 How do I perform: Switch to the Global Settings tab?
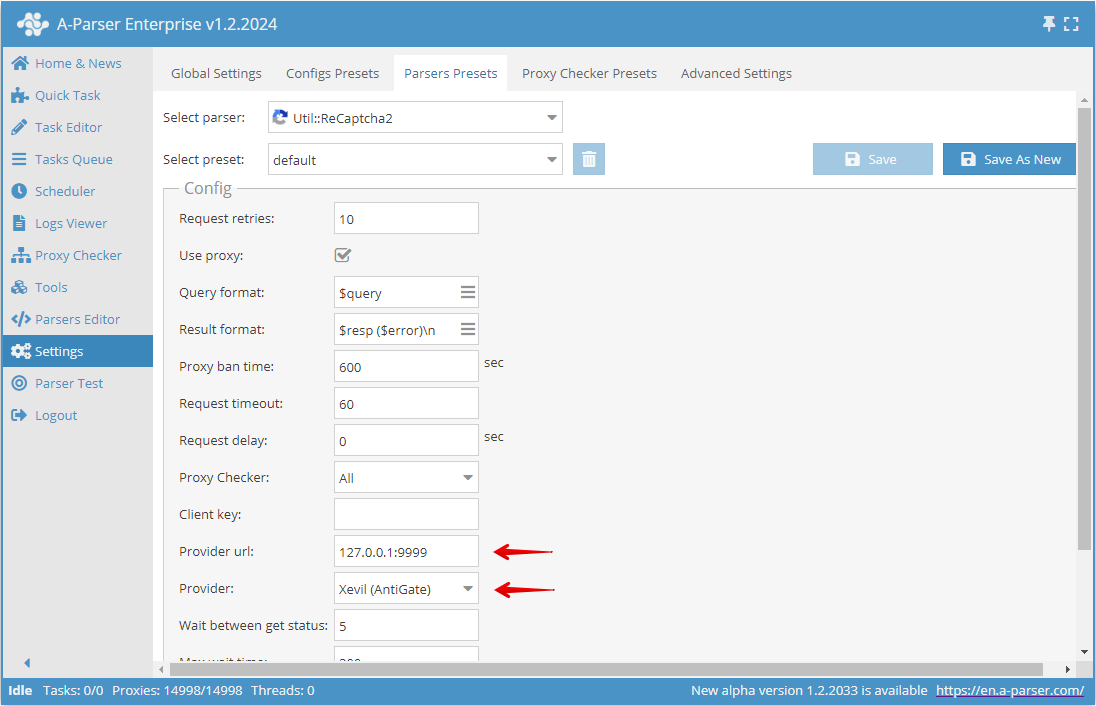pyautogui.click(x=216, y=73)
